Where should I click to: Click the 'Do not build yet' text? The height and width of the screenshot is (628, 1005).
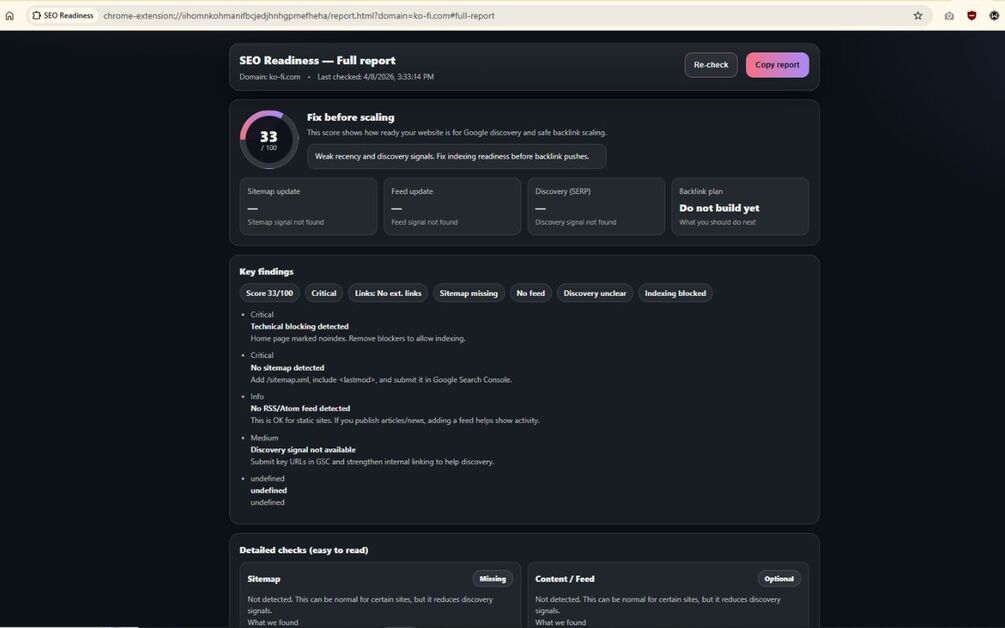(x=719, y=208)
